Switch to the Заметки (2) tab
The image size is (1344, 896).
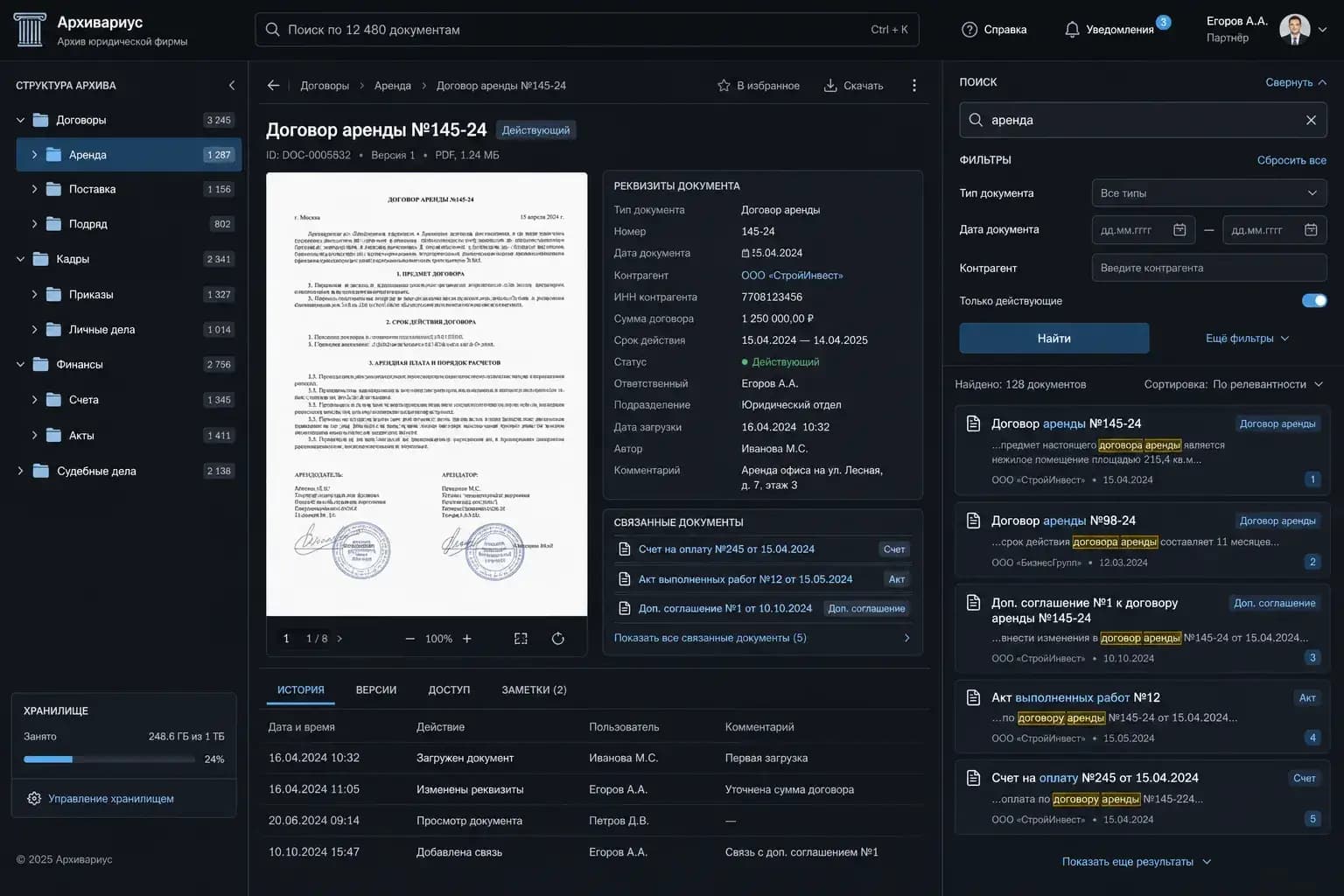click(534, 690)
